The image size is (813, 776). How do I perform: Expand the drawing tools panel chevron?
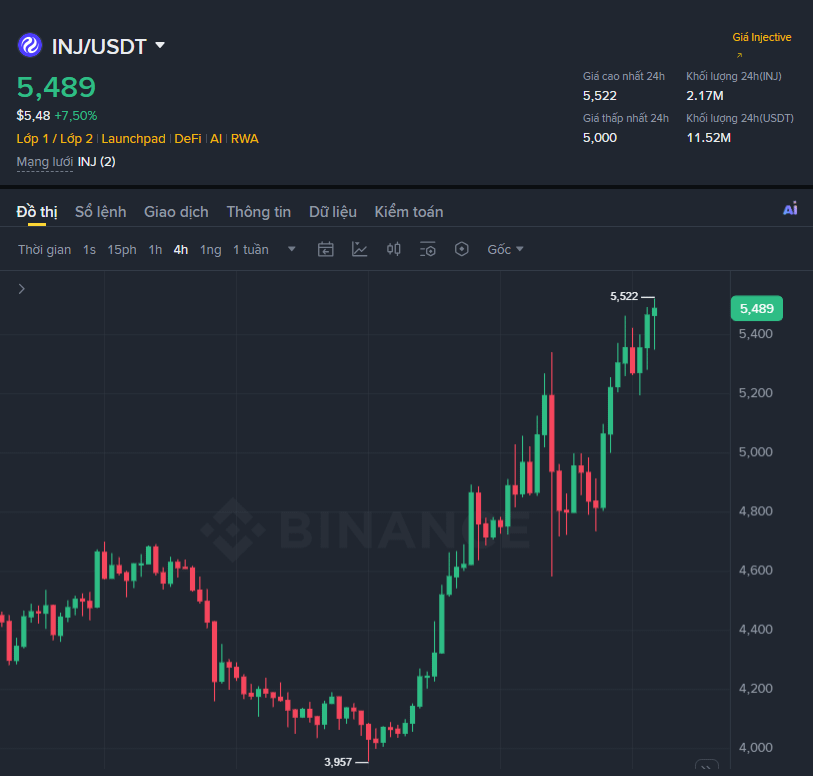point(21,289)
